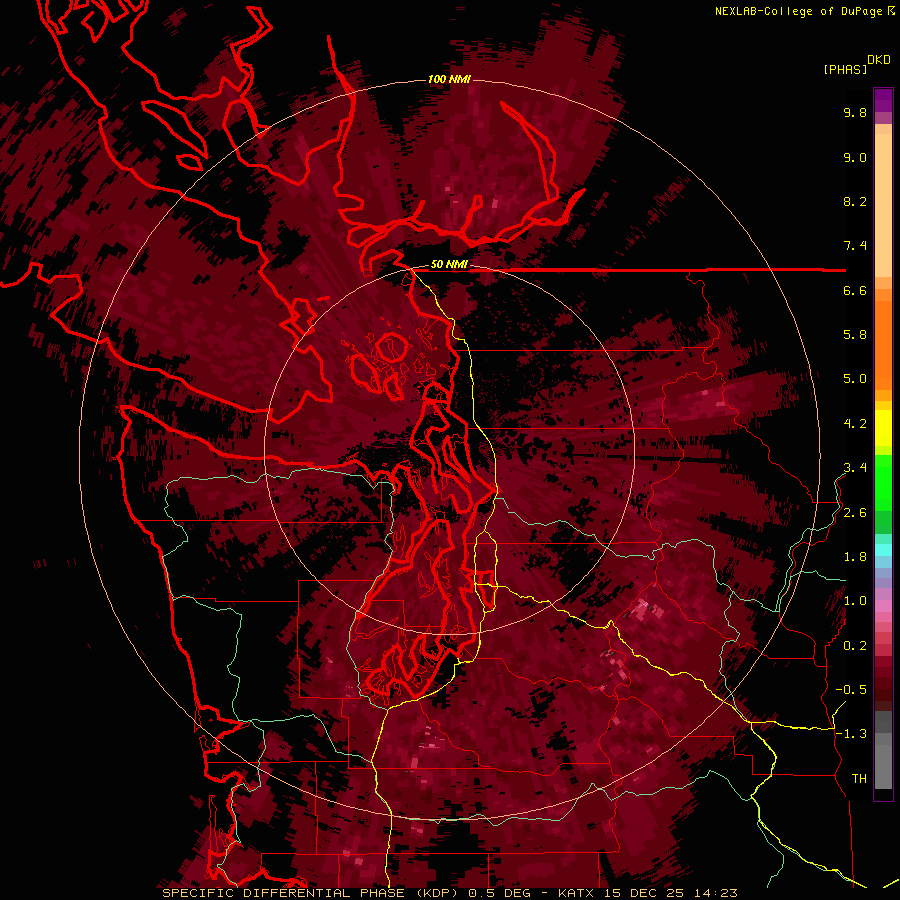Viewport: 900px width, 900px height.
Task: Click the 50 NMI range ring label
Action: (449, 265)
